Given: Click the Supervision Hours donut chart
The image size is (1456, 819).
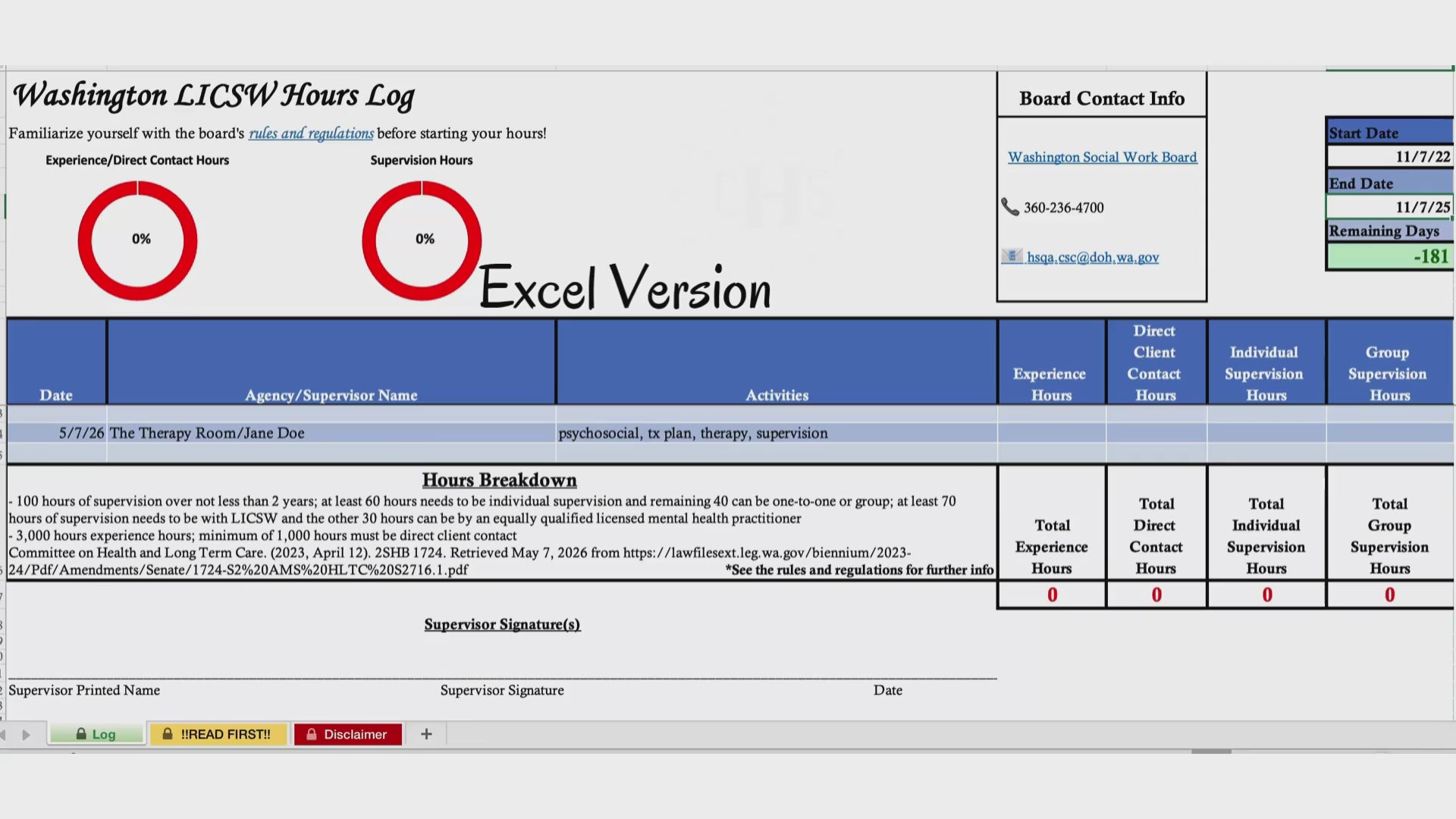Looking at the screenshot, I should coord(422,240).
